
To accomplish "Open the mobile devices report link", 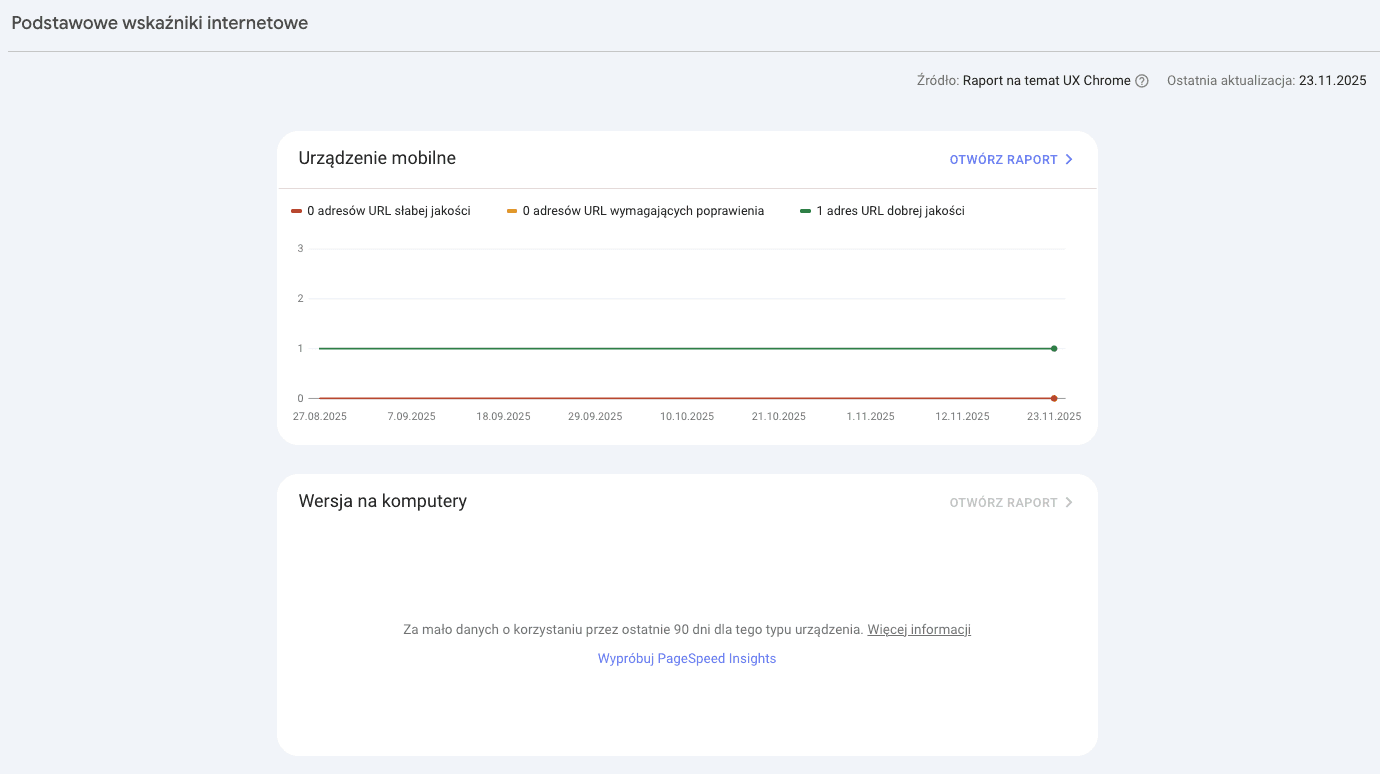I will [1011, 160].
